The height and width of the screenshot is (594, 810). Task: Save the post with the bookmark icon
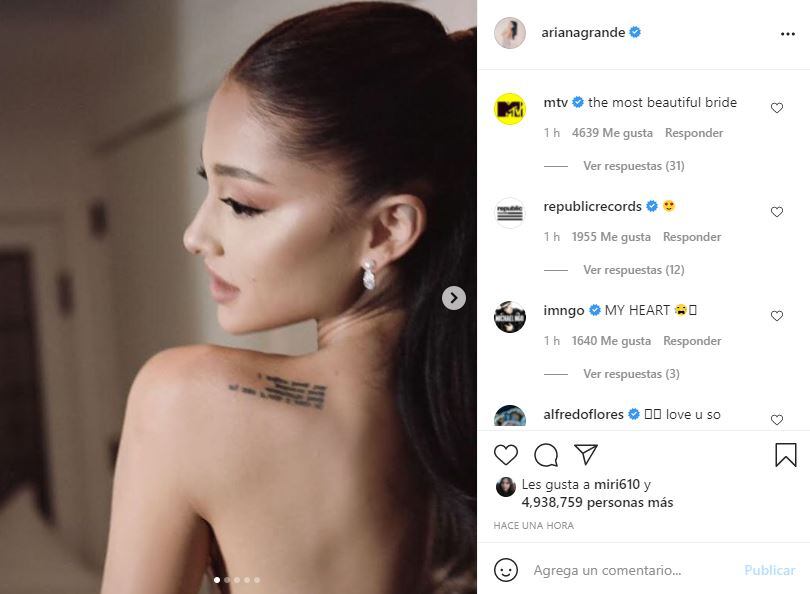point(786,455)
